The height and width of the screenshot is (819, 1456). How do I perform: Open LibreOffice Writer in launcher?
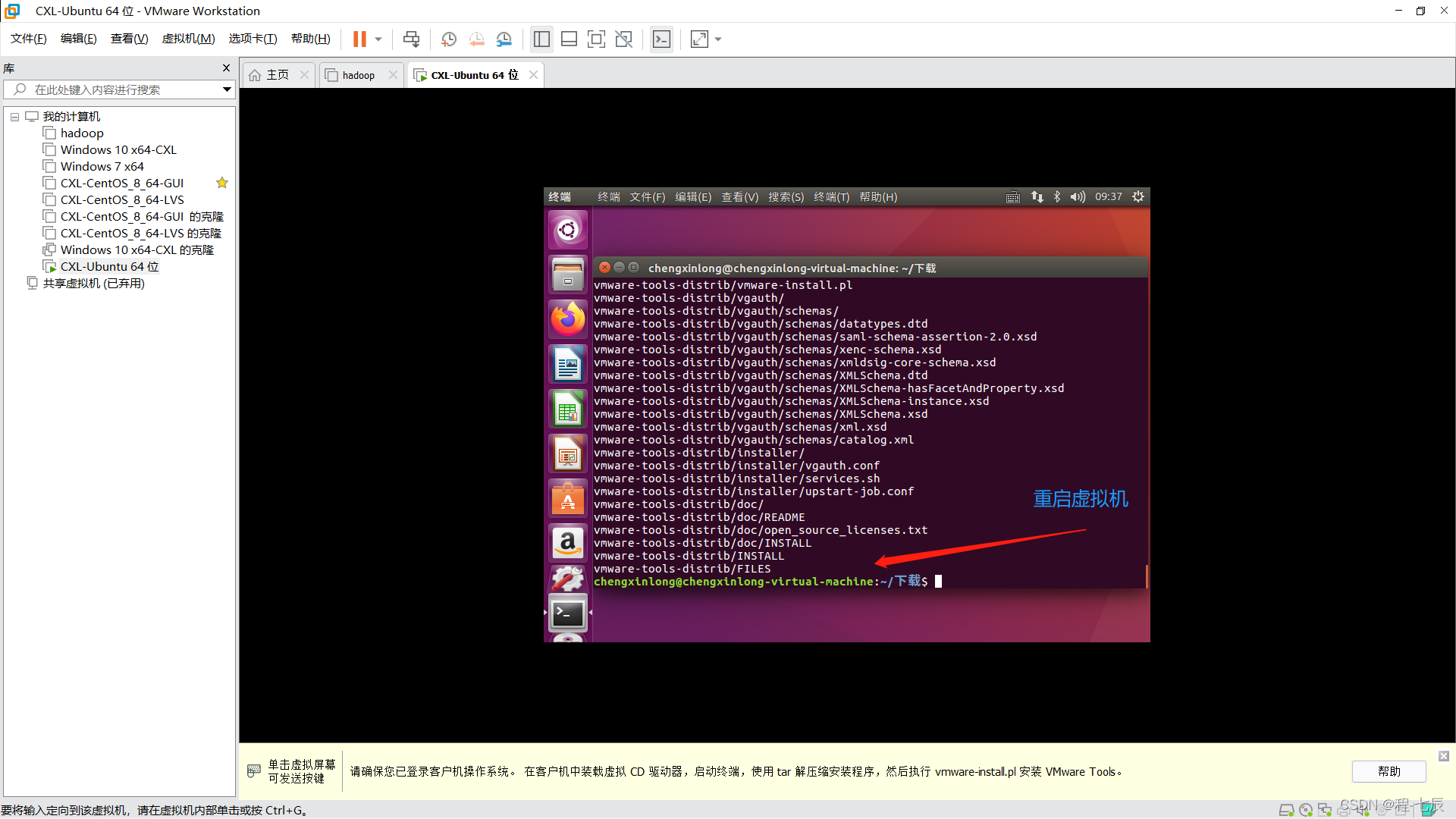coord(568,364)
